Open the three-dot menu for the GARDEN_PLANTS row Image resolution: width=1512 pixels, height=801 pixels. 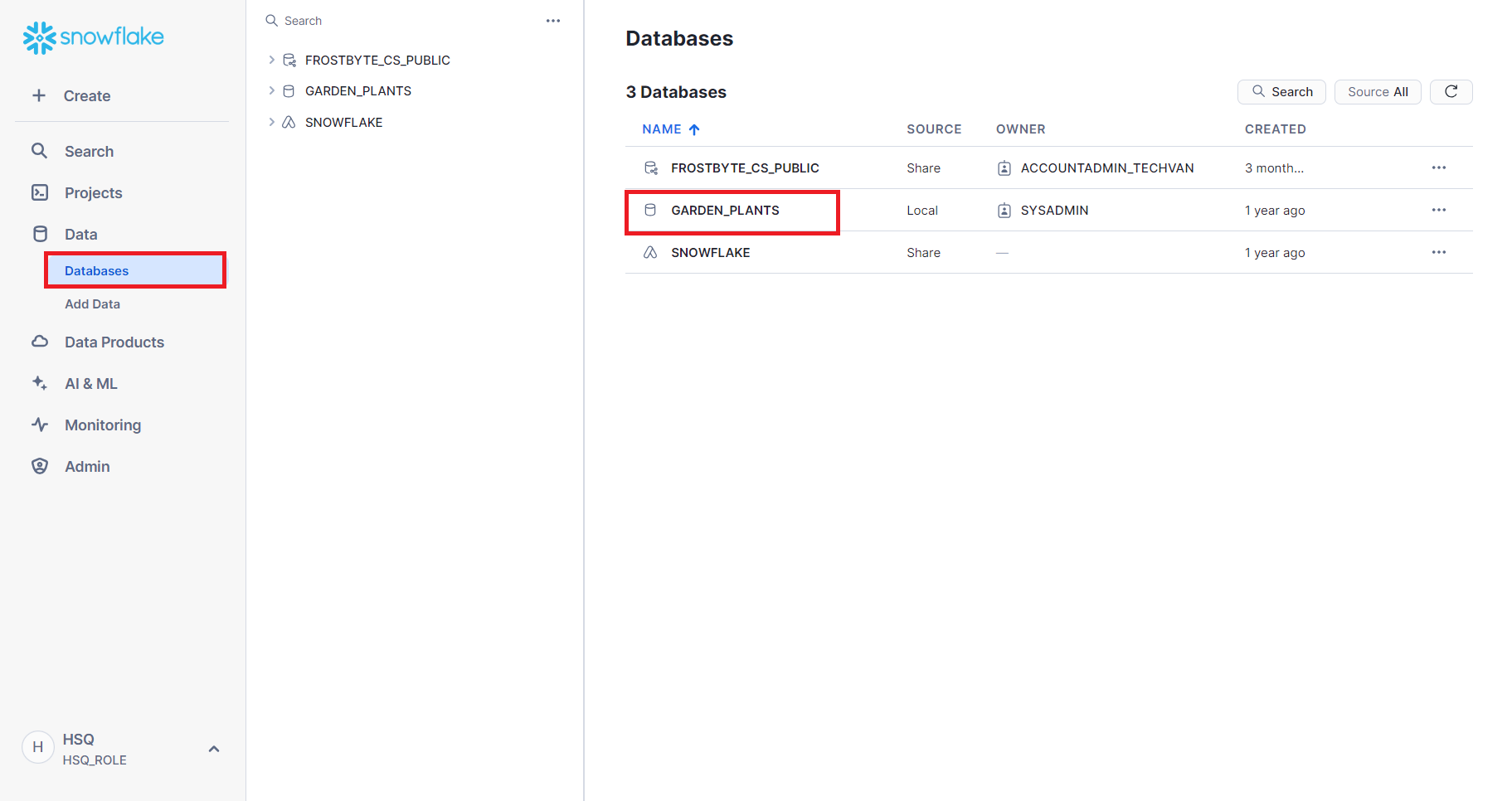tap(1438, 210)
